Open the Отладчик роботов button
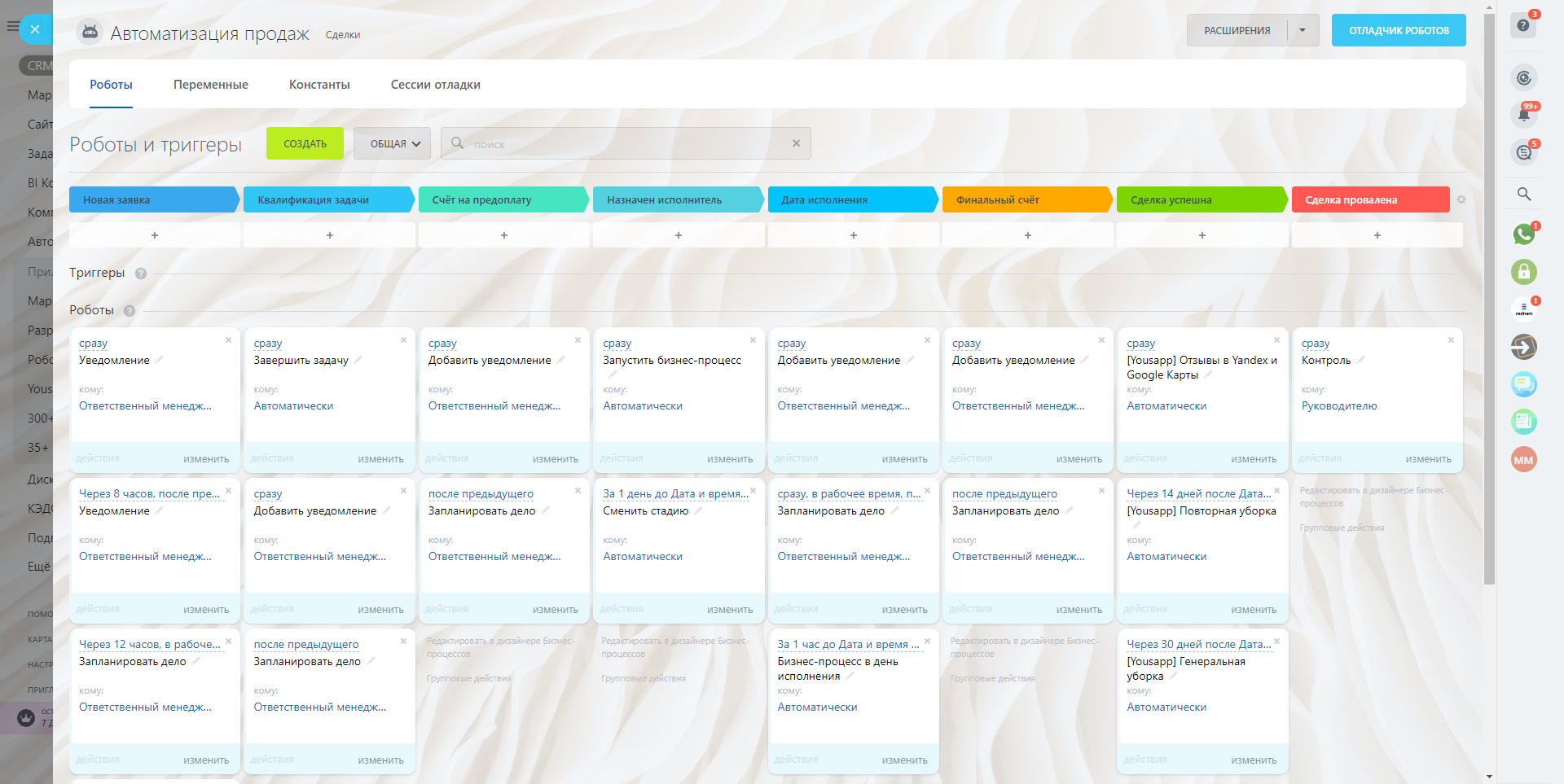This screenshot has height=784, width=1564. coord(1399,30)
